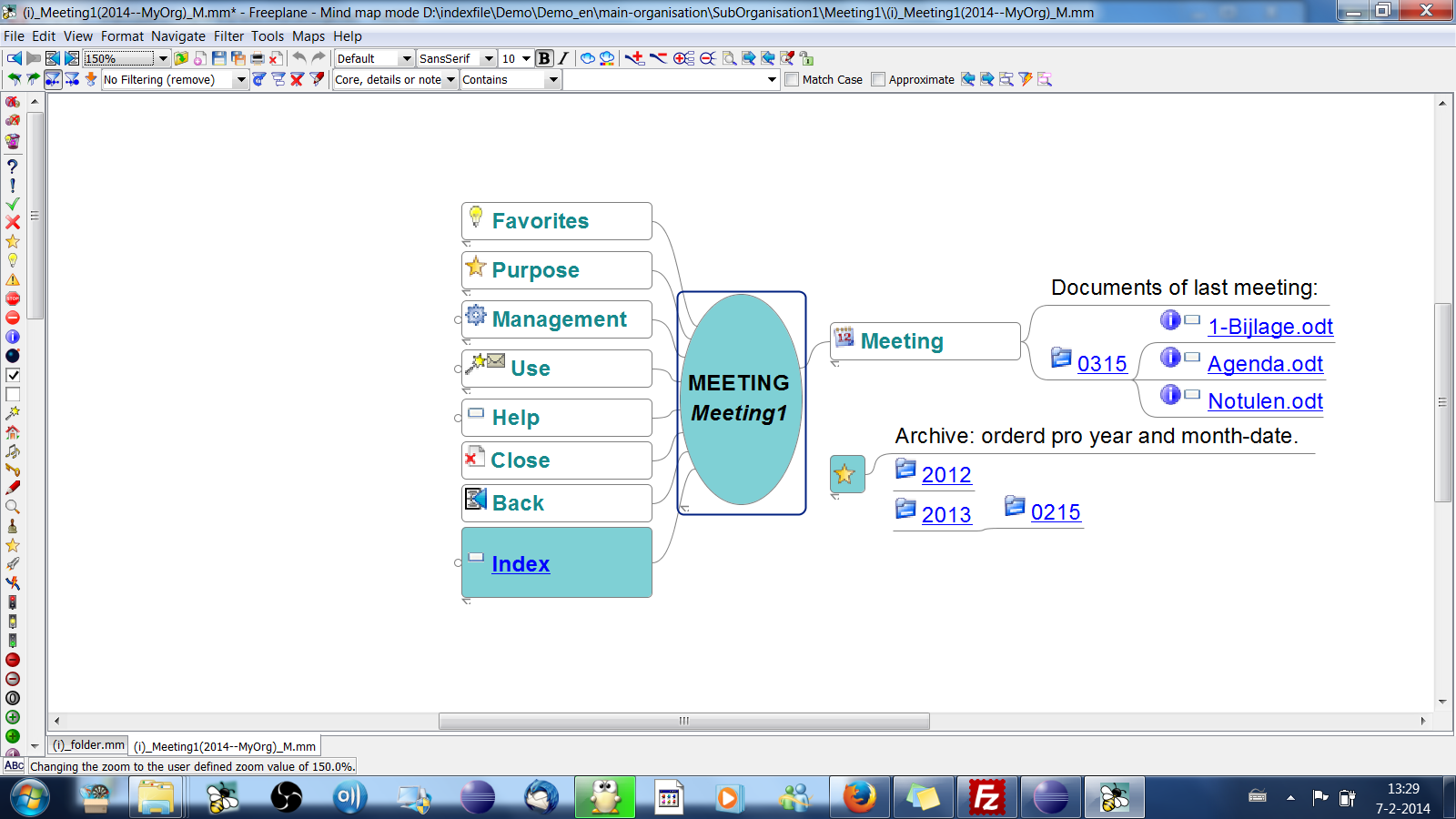The image size is (1456, 819).
Task: Expand the Core, details or note dropdown
Action: [451, 79]
